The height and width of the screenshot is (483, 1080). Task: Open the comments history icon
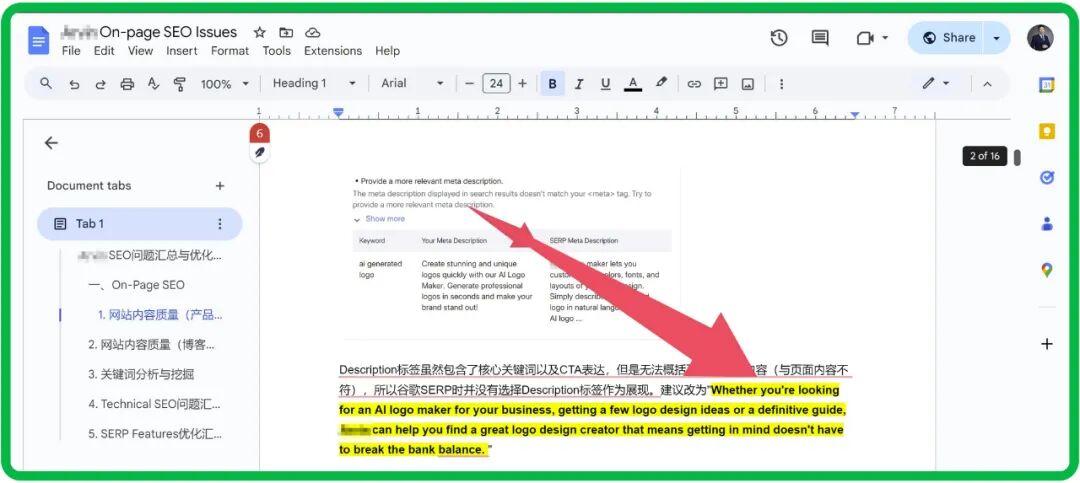(x=820, y=38)
